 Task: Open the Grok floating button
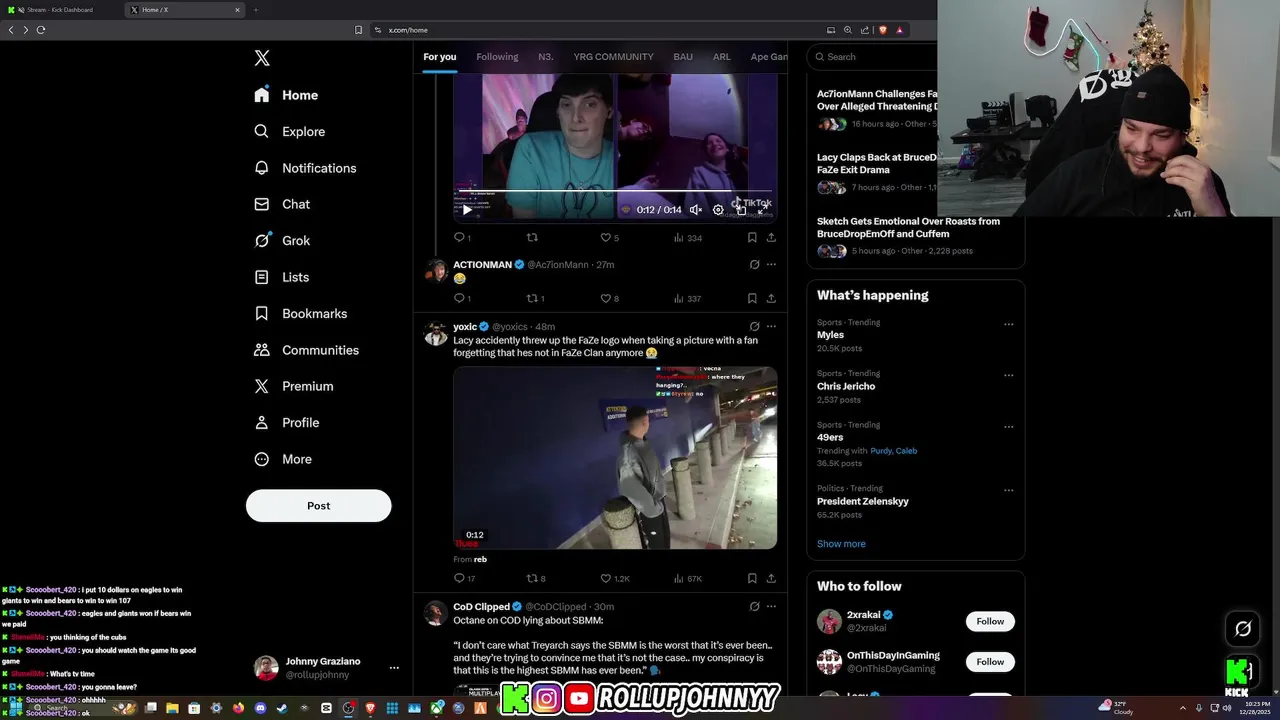pos(1243,629)
